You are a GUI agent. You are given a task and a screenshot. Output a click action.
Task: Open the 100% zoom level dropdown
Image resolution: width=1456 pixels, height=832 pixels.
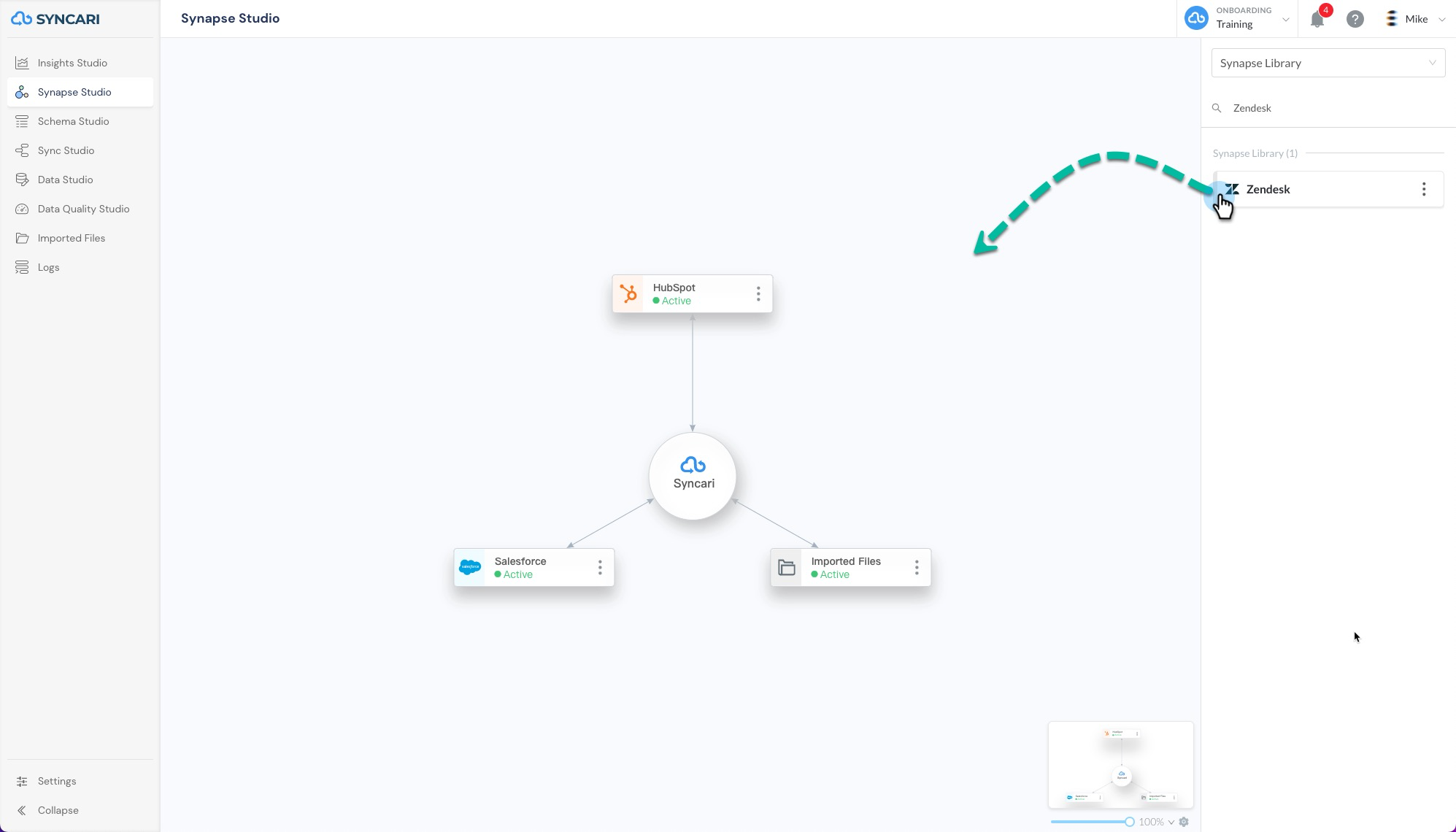tap(1156, 822)
